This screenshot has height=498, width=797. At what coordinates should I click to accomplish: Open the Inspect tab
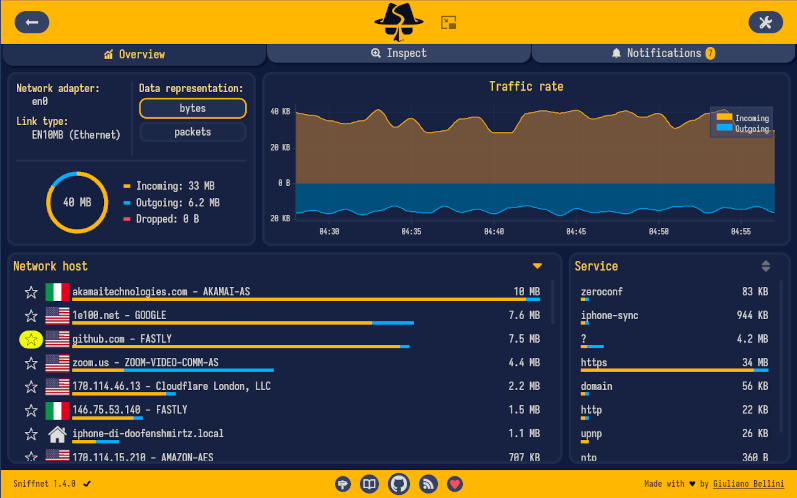pos(399,53)
